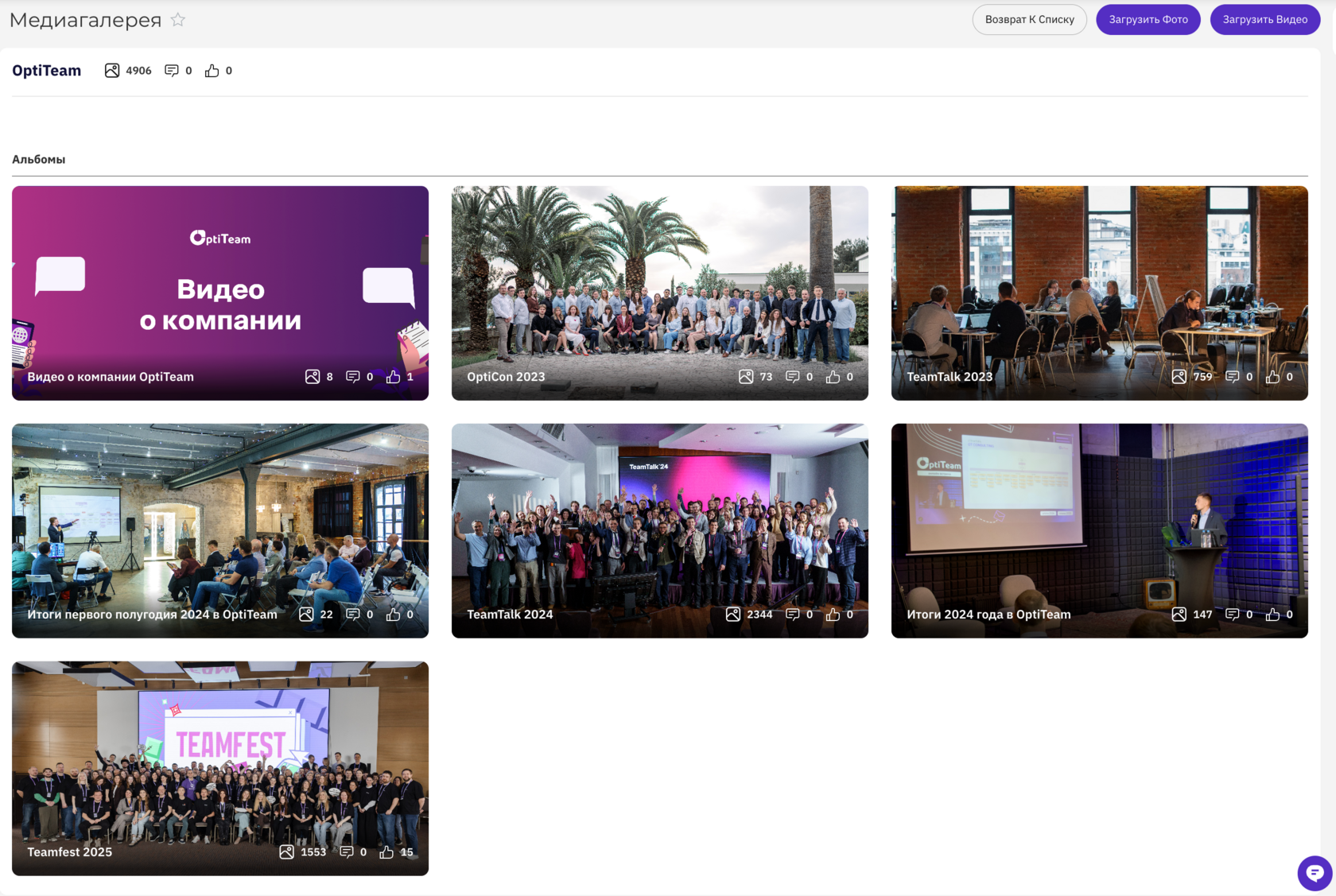Viewport: 1336px width, 896px height.
Task: Open the Видео о компании album cover
Action: click(220, 293)
